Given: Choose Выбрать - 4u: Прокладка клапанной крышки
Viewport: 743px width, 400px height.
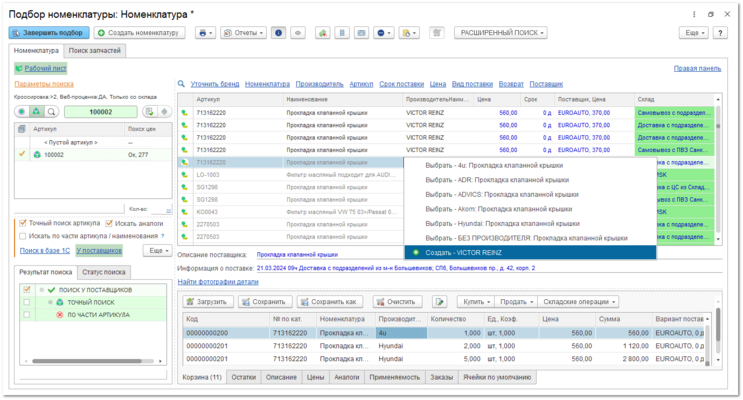Looking at the screenshot, I should pyautogui.click(x=530, y=165).
